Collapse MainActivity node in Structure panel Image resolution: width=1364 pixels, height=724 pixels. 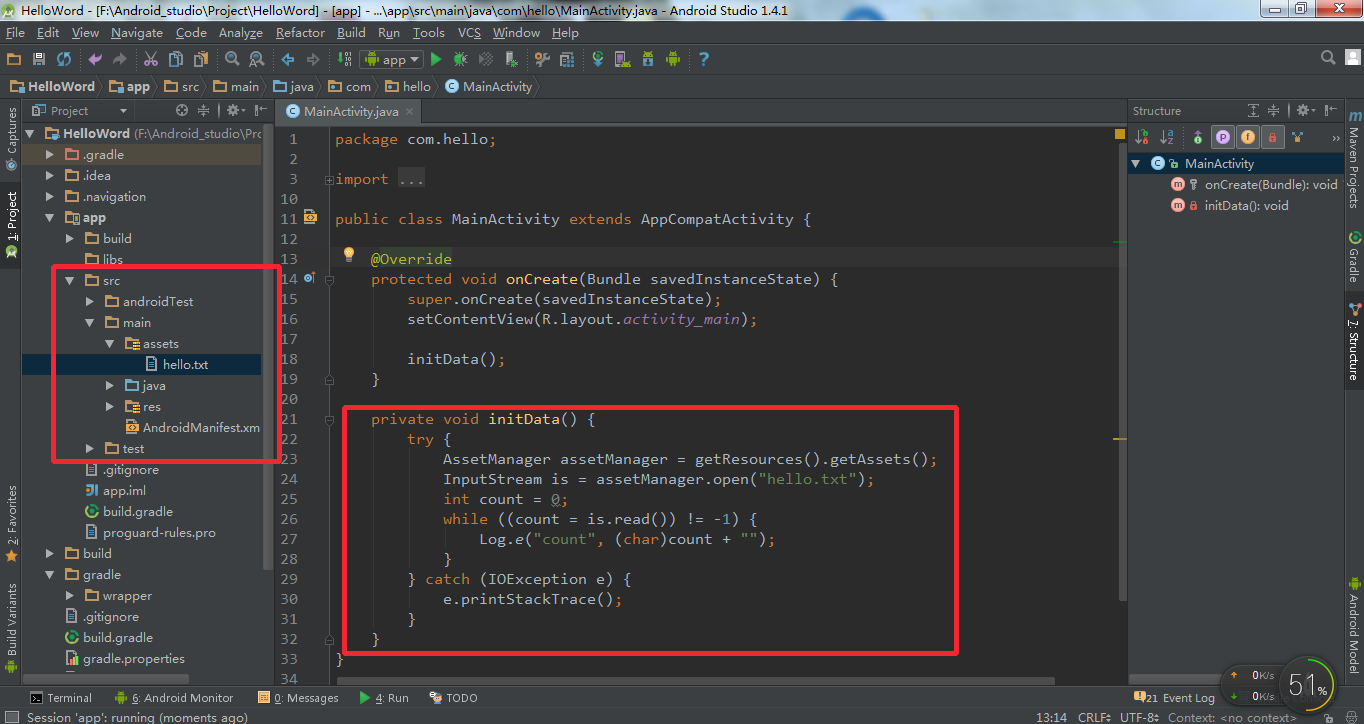click(1137, 163)
